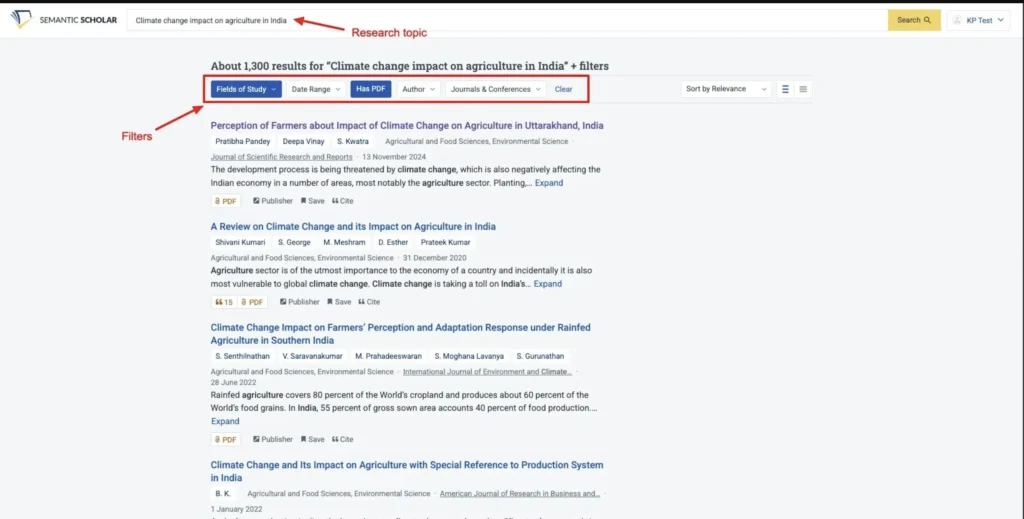
Task: Select author S. George
Action: (294, 242)
